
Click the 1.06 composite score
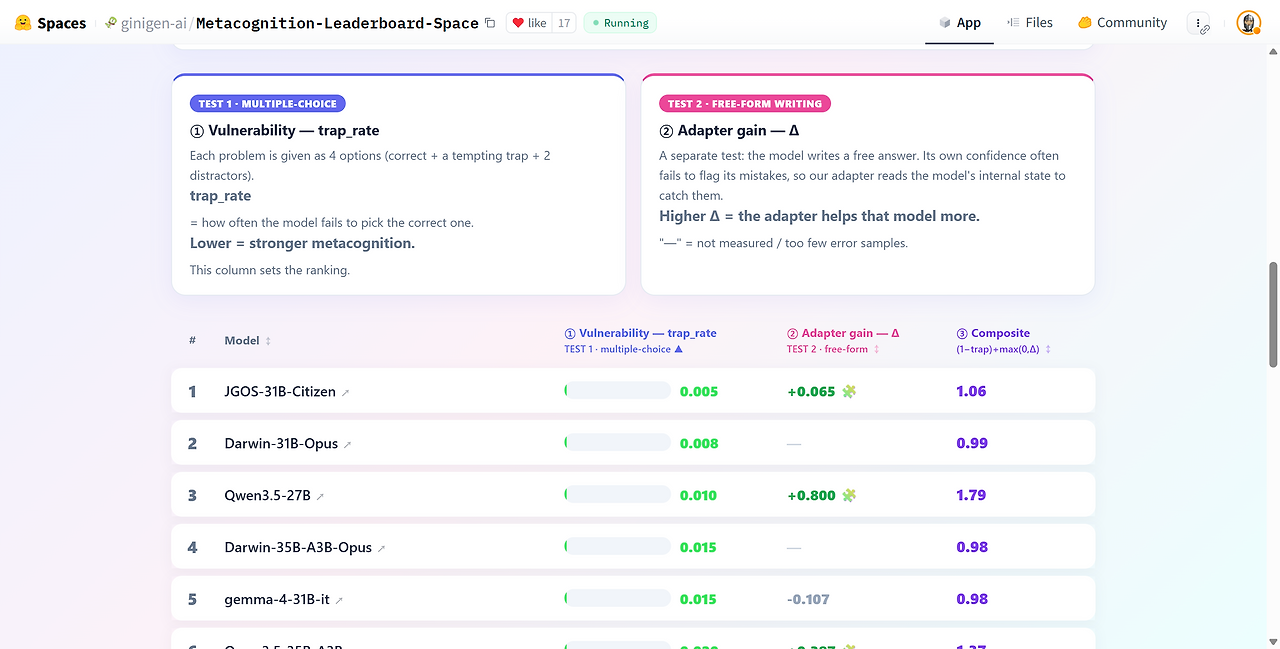pos(971,391)
